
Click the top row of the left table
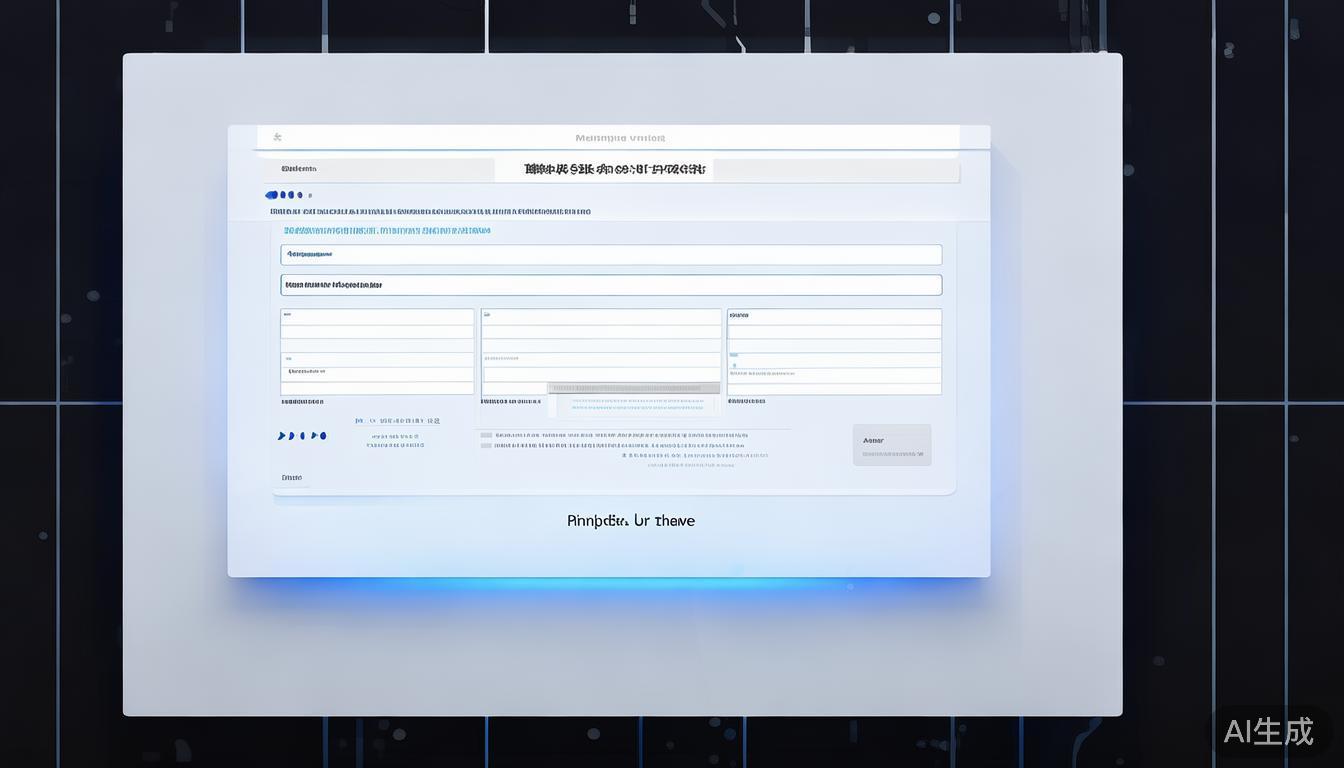click(377, 316)
